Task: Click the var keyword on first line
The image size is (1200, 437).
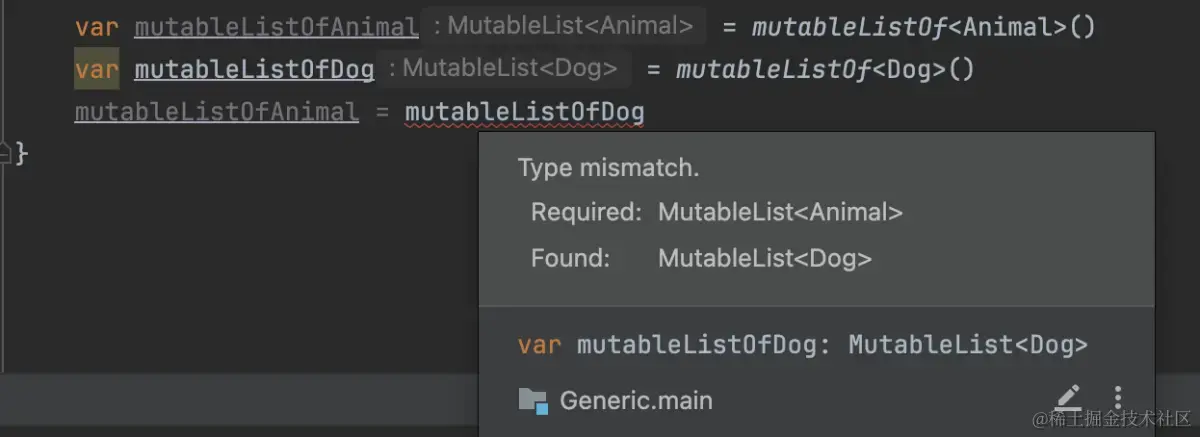Action: point(96,27)
